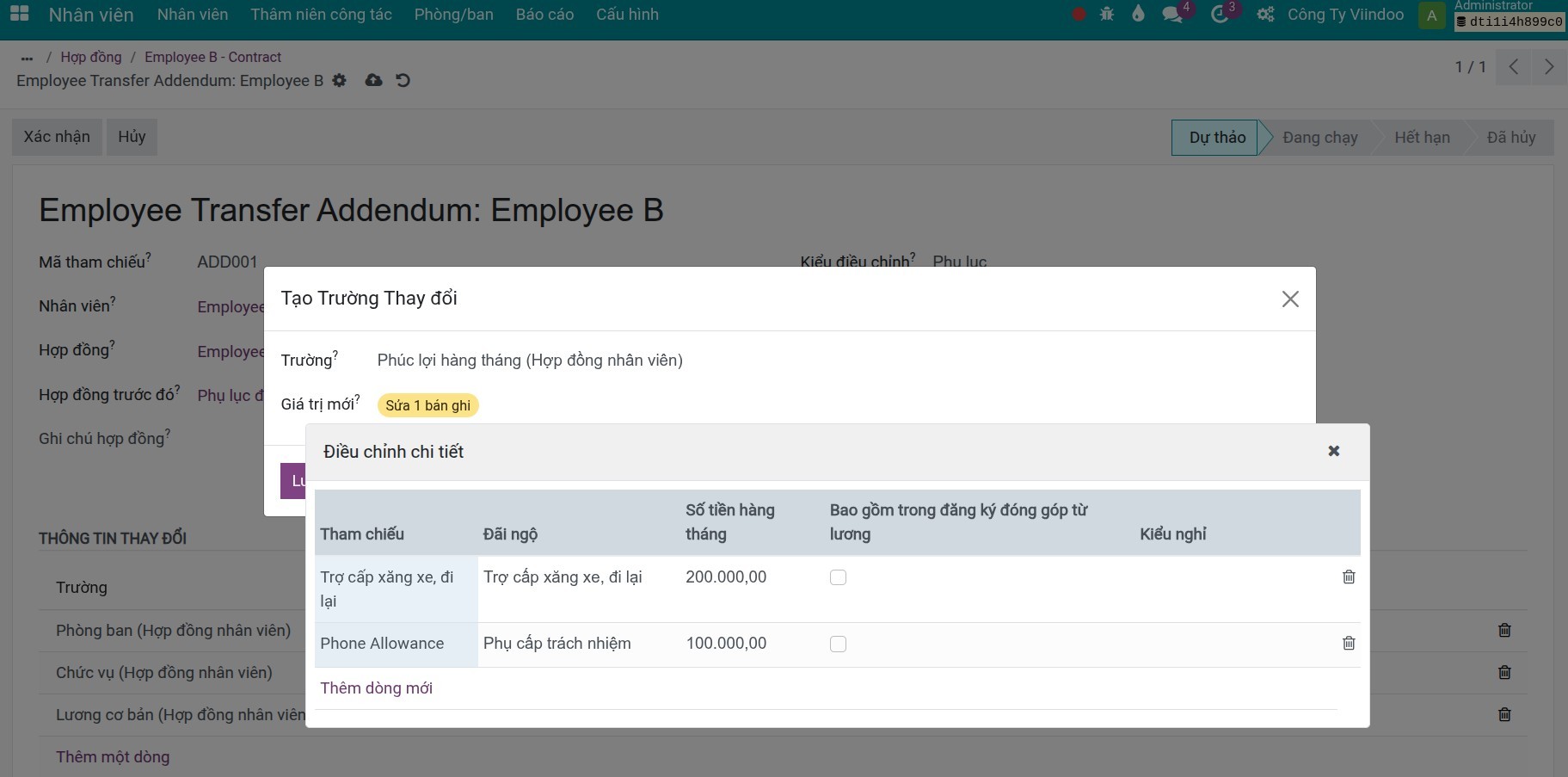The height and width of the screenshot is (777, 1568).
Task: Click Thêm dòng mới link
Action: tap(376, 688)
